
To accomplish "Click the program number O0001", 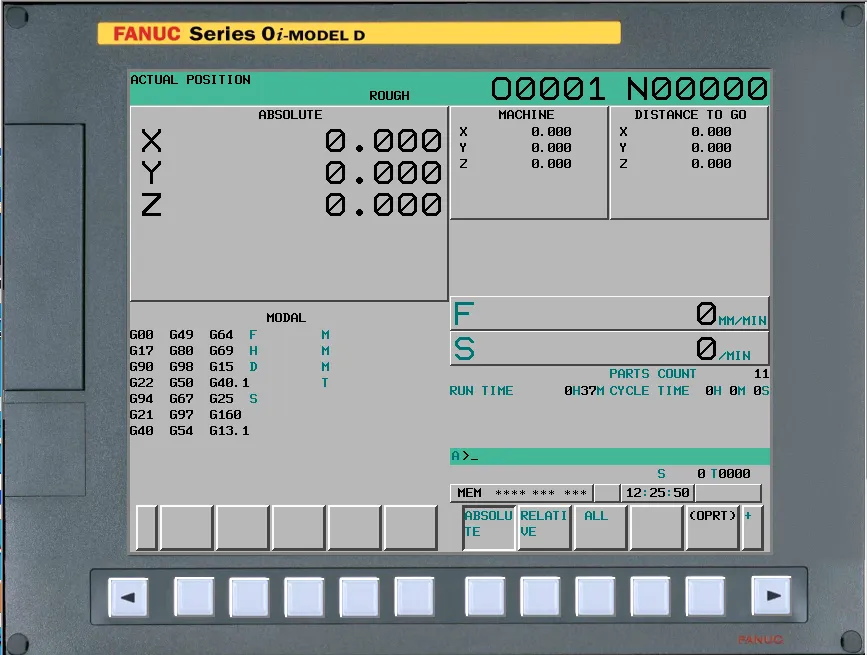I will pyautogui.click(x=548, y=88).
